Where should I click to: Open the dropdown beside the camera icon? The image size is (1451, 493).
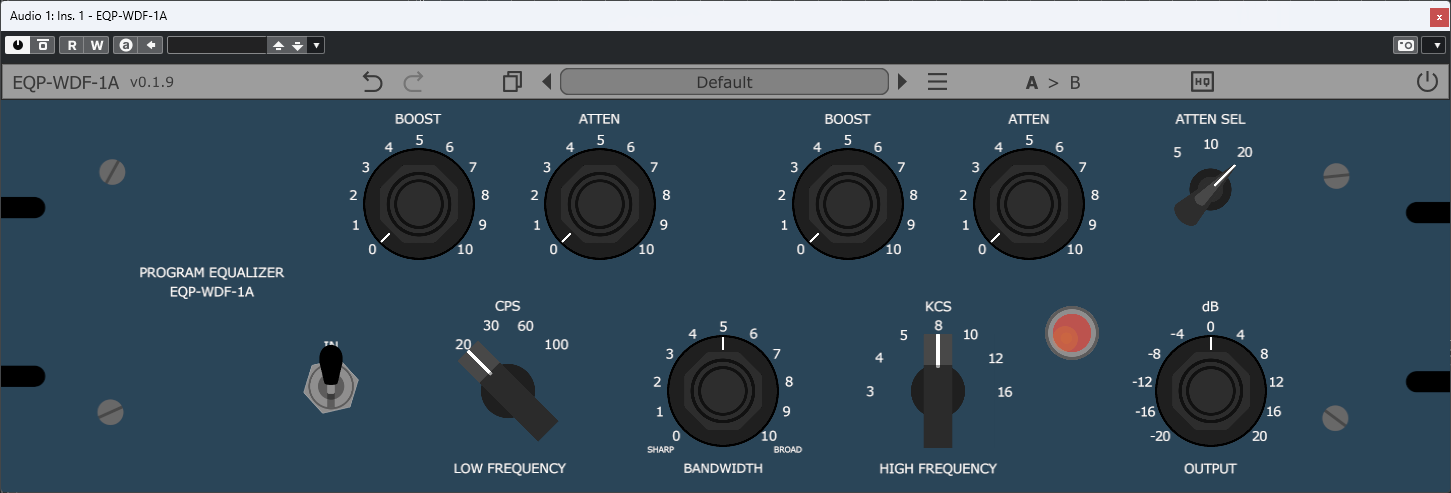pyautogui.click(x=1433, y=45)
